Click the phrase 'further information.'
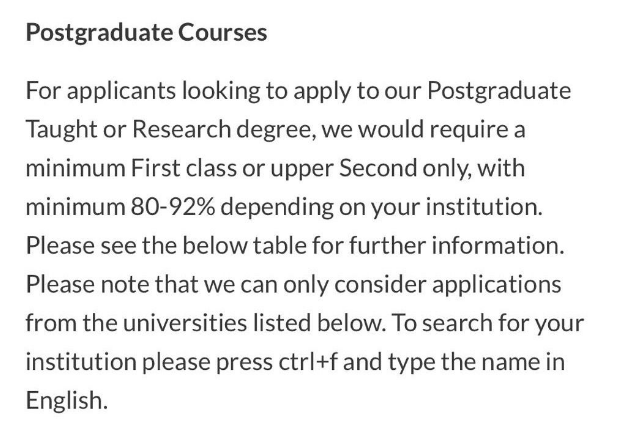The image size is (627, 424). coord(457,245)
